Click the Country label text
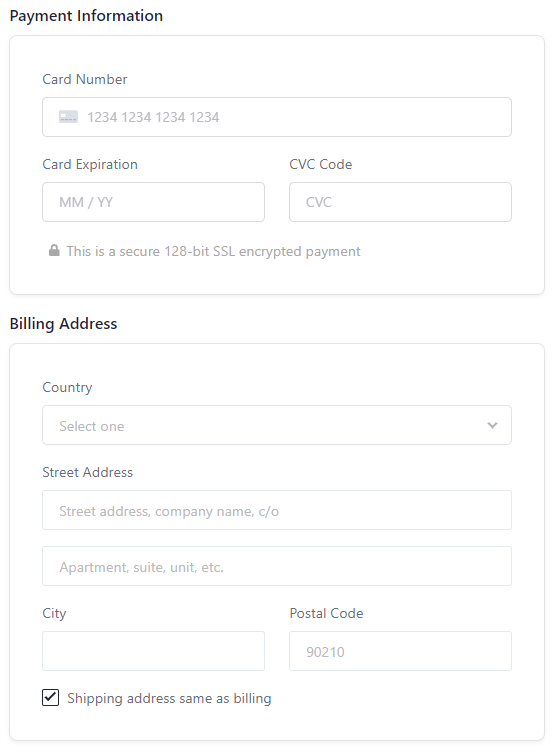Image resolution: width=556 pixels, height=753 pixels. click(67, 388)
